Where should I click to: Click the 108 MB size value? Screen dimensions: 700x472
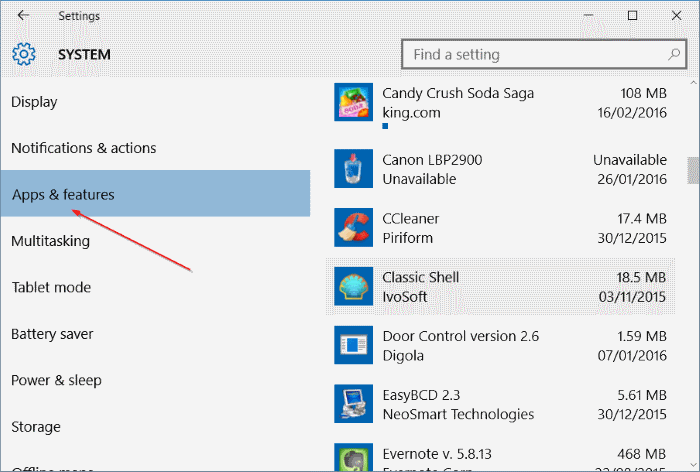click(x=643, y=93)
